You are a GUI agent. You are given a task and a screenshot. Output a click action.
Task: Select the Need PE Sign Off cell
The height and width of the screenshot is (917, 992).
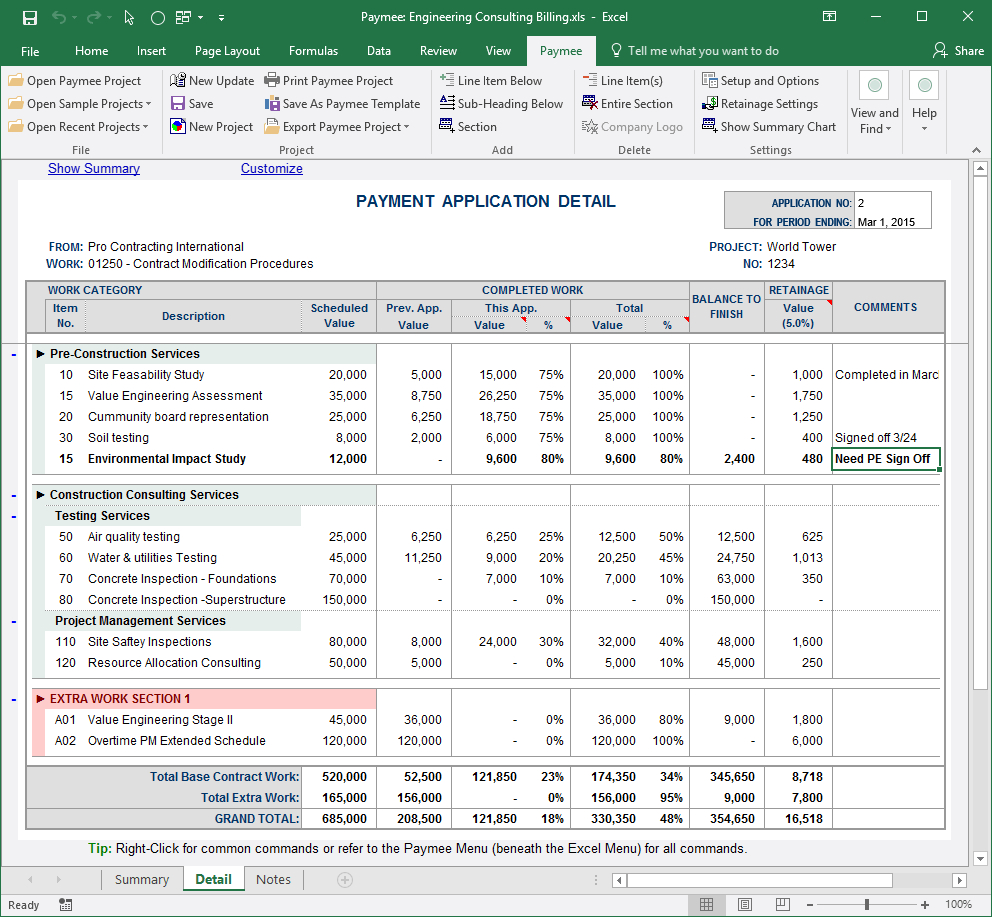[886, 459]
